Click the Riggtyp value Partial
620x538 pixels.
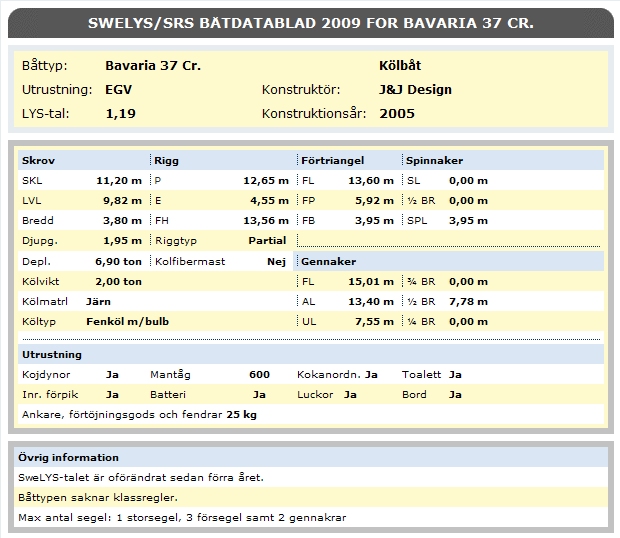(x=267, y=241)
